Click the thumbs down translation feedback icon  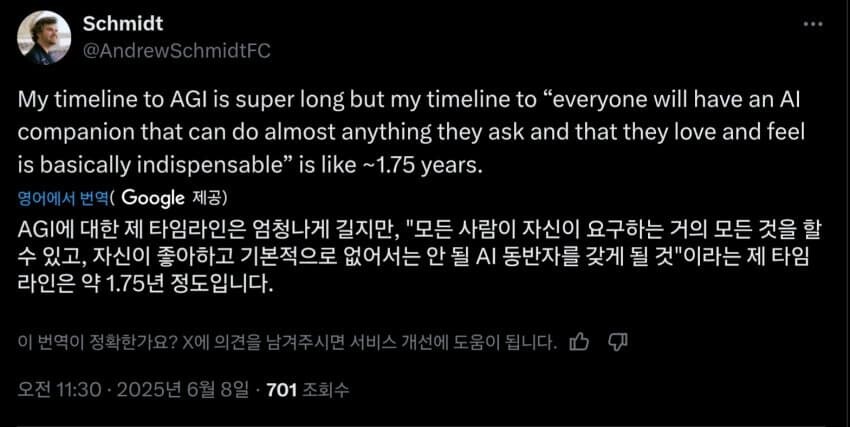click(x=617, y=342)
